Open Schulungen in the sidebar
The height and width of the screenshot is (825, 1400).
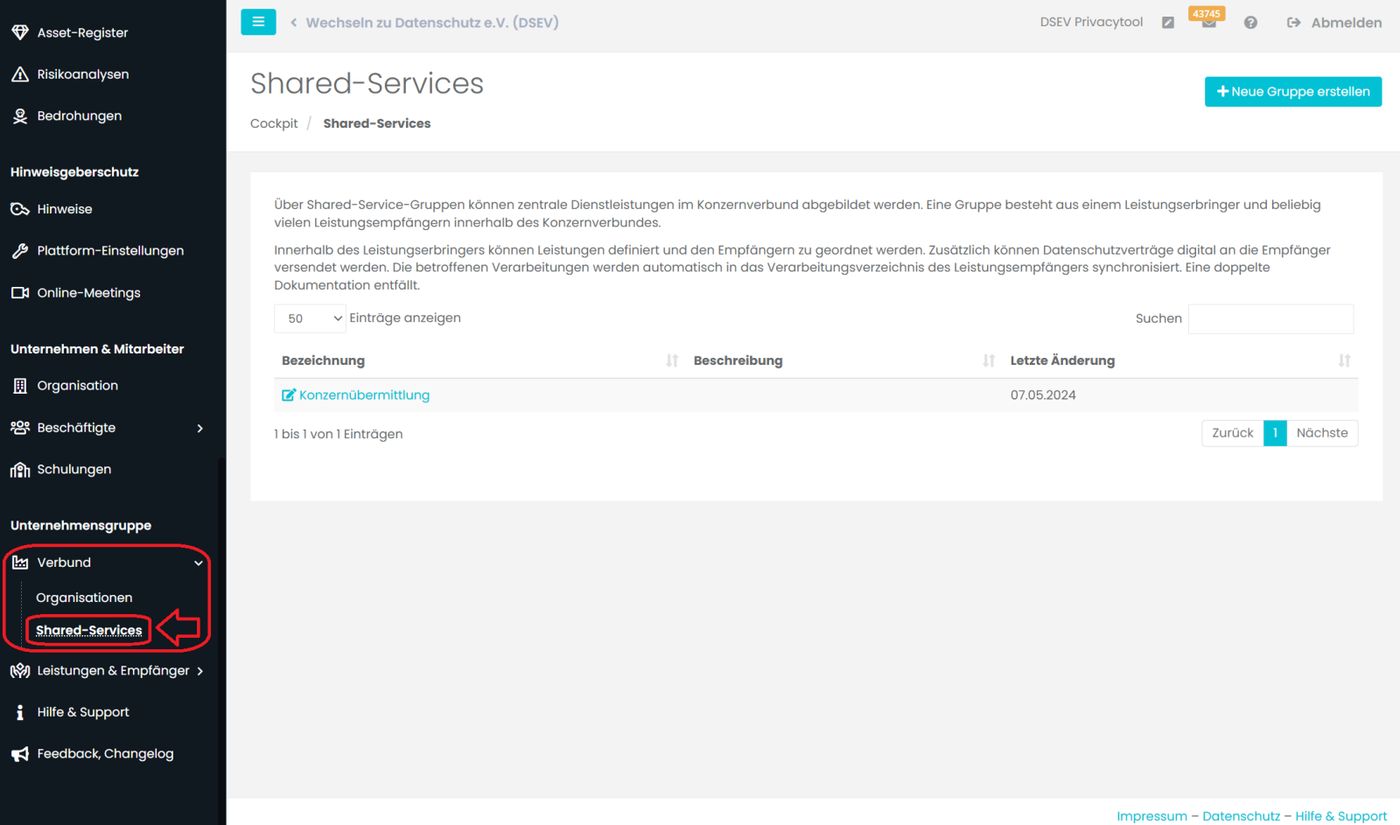coord(74,469)
